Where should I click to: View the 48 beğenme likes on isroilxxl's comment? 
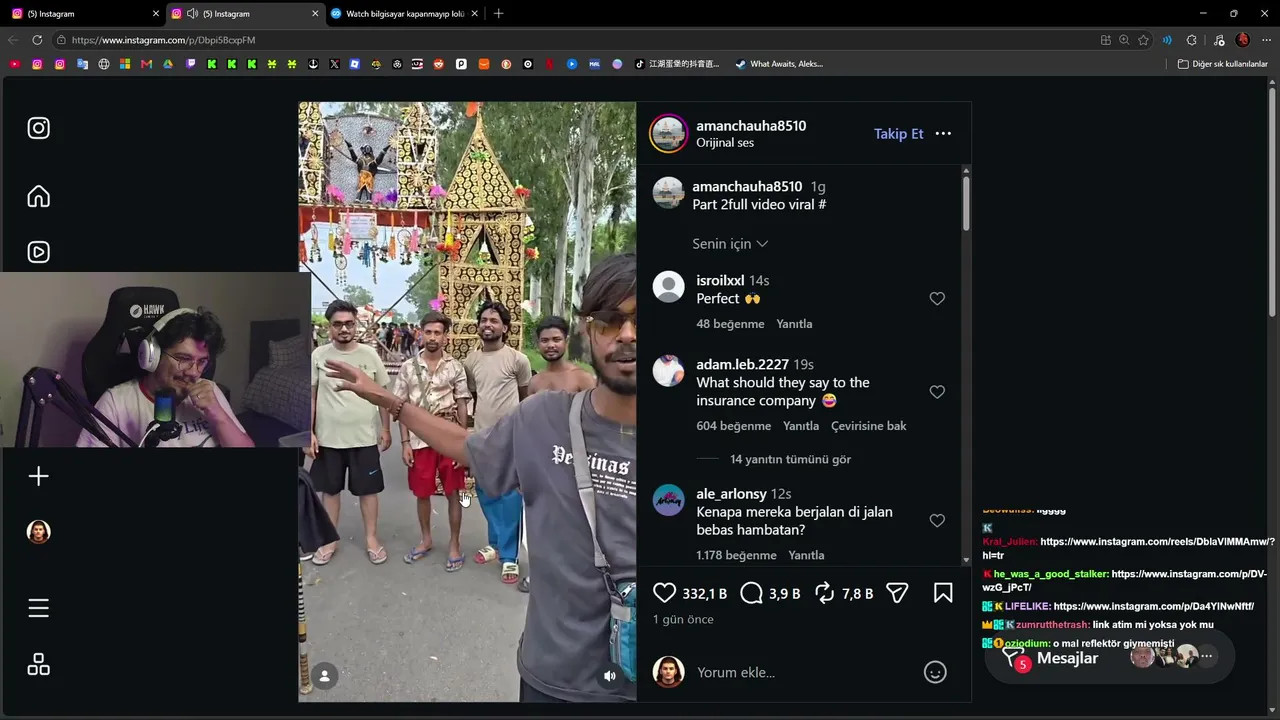coord(730,324)
